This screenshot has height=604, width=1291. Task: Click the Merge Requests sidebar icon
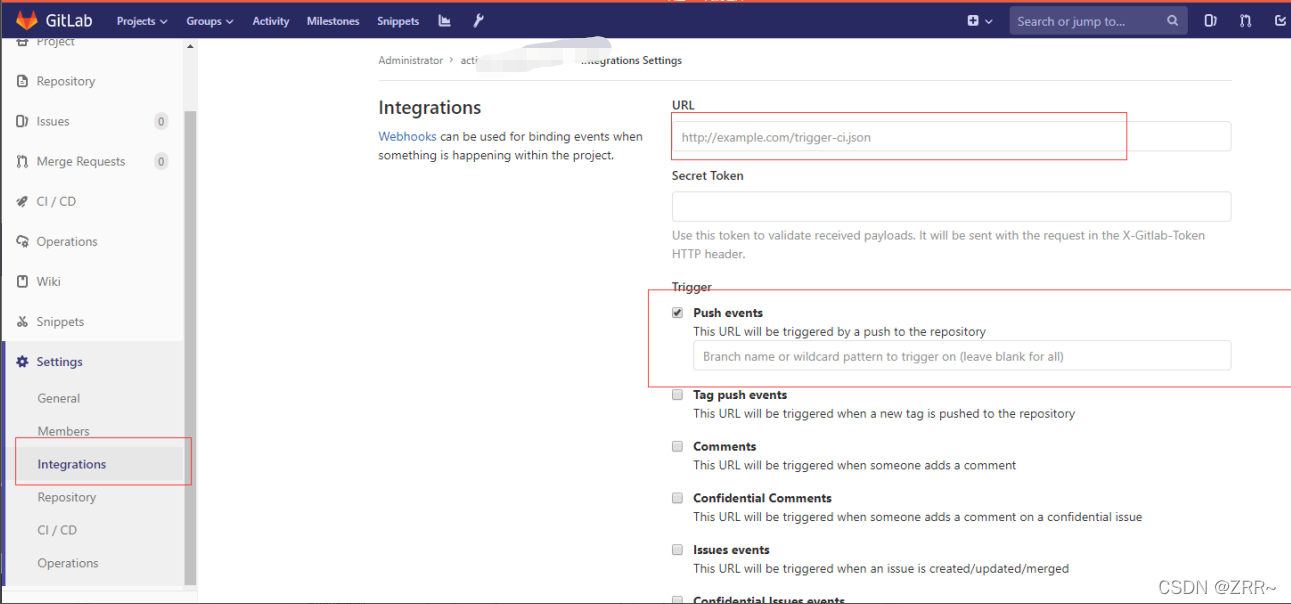pos(23,161)
